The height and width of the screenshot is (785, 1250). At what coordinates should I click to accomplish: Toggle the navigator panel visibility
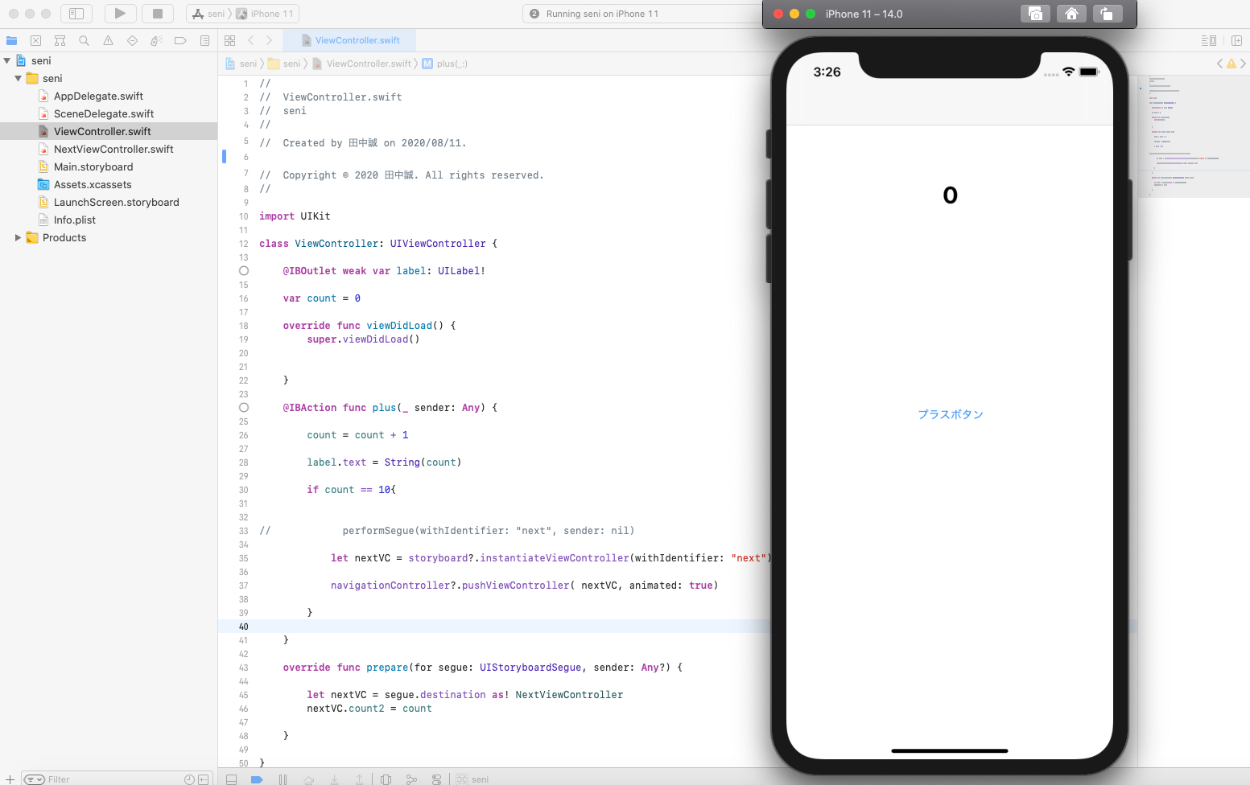click(x=76, y=14)
